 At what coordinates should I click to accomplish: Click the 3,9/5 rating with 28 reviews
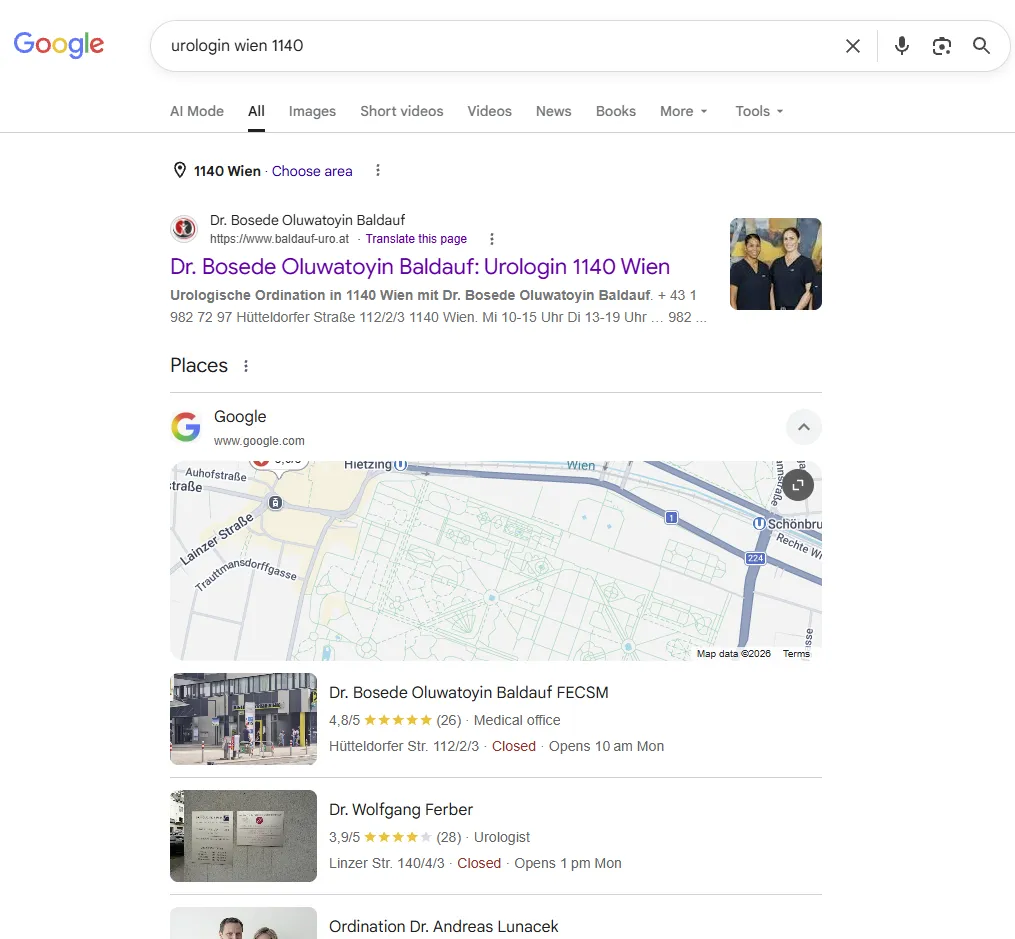(x=395, y=837)
